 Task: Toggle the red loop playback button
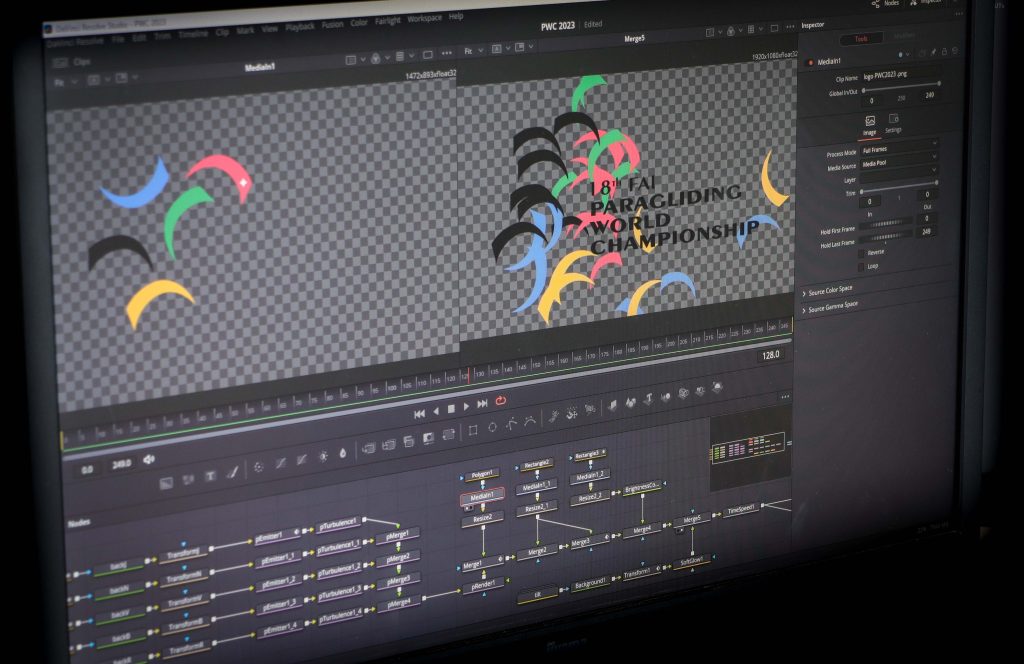(x=501, y=401)
